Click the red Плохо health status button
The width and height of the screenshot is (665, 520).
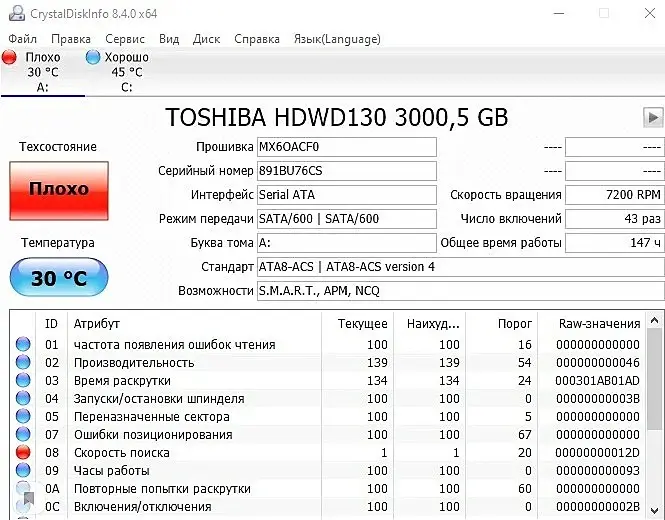pos(59,191)
